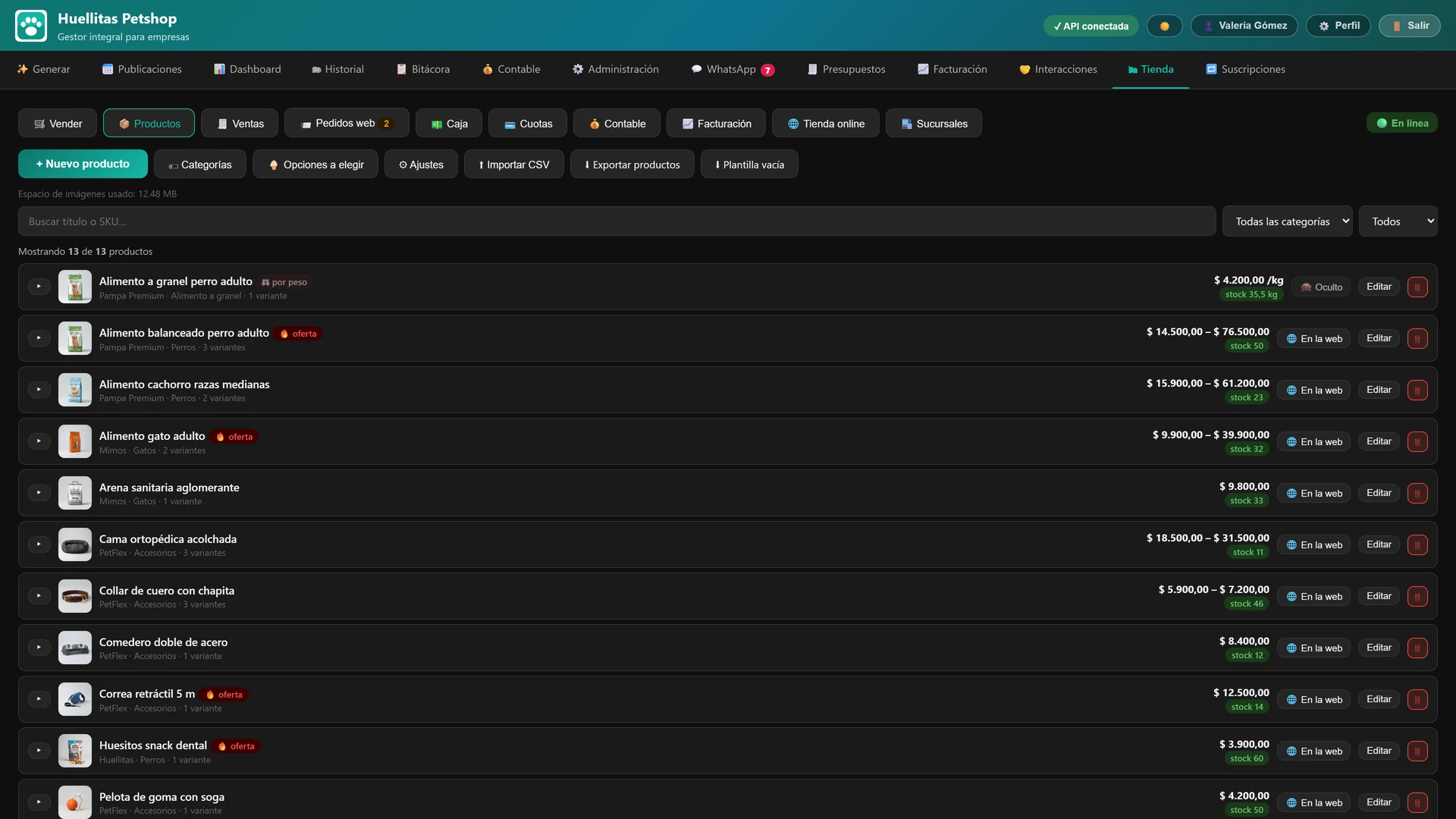
Task: Open the Facturación main navigation tab
Action: pos(952,69)
